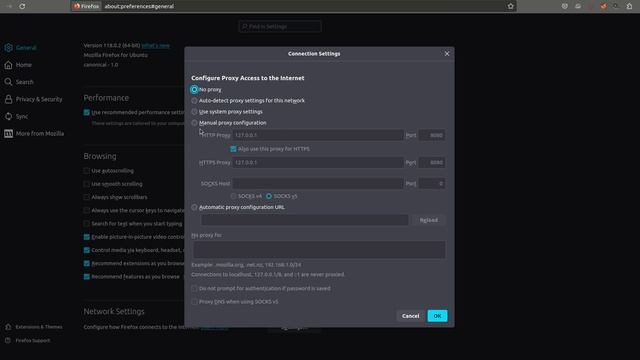
Task: Enable the Use autoscrolling checkbox
Action: 87,171
